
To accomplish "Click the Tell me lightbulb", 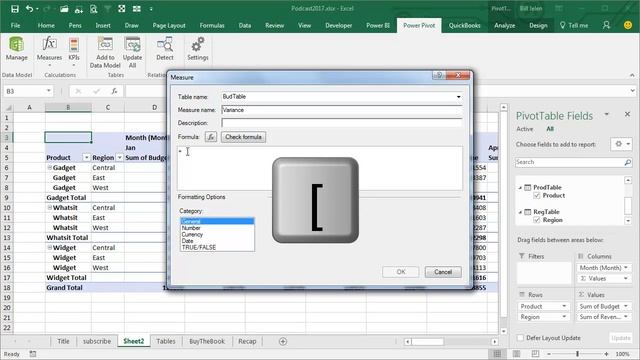I will pyautogui.click(x=562, y=25).
